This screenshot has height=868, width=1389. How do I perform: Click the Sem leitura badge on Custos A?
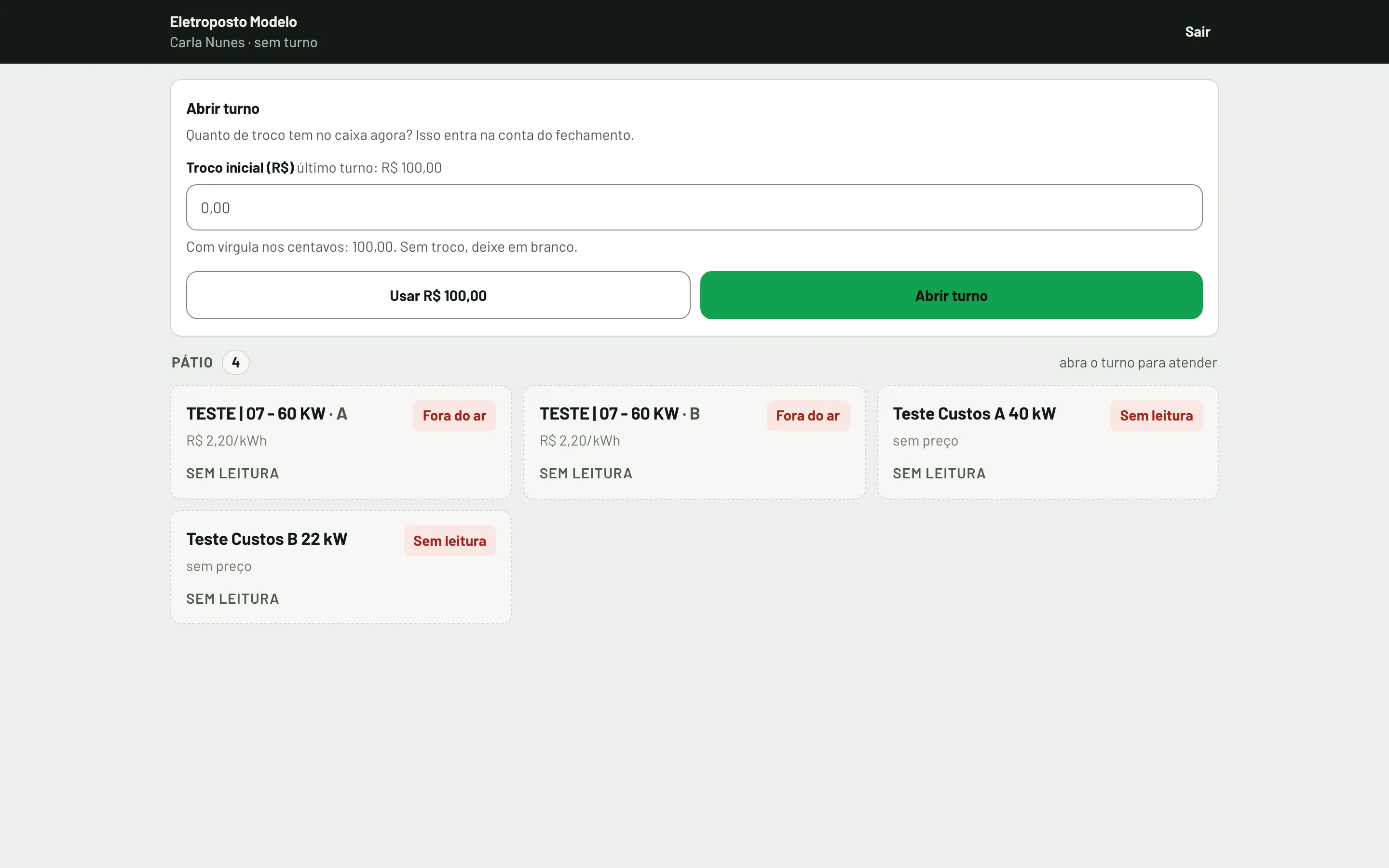coord(1156,416)
